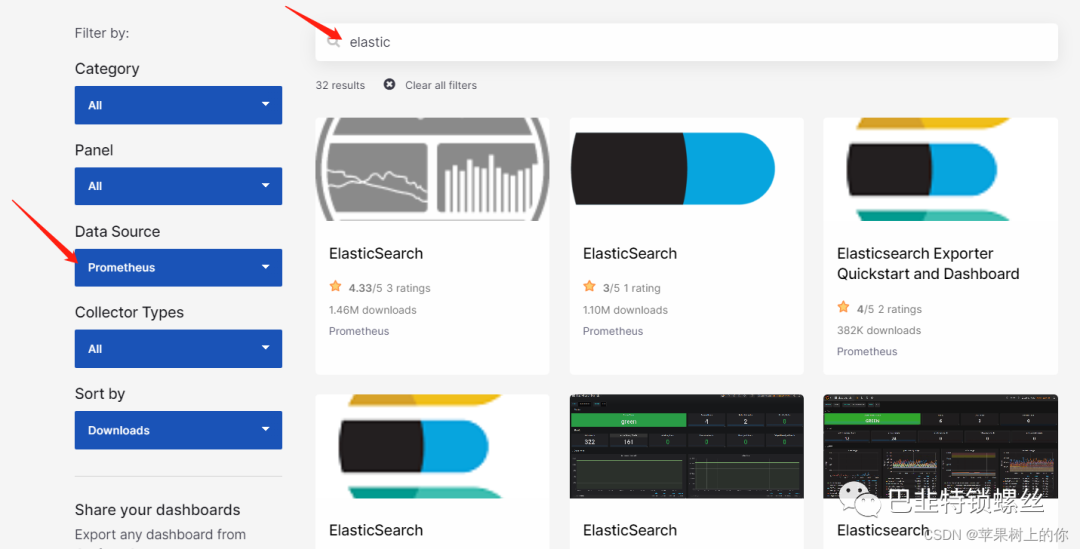
Task: Open the Elastic logo thumbnail below the 1.46M downloads card
Action: click(x=432, y=446)
